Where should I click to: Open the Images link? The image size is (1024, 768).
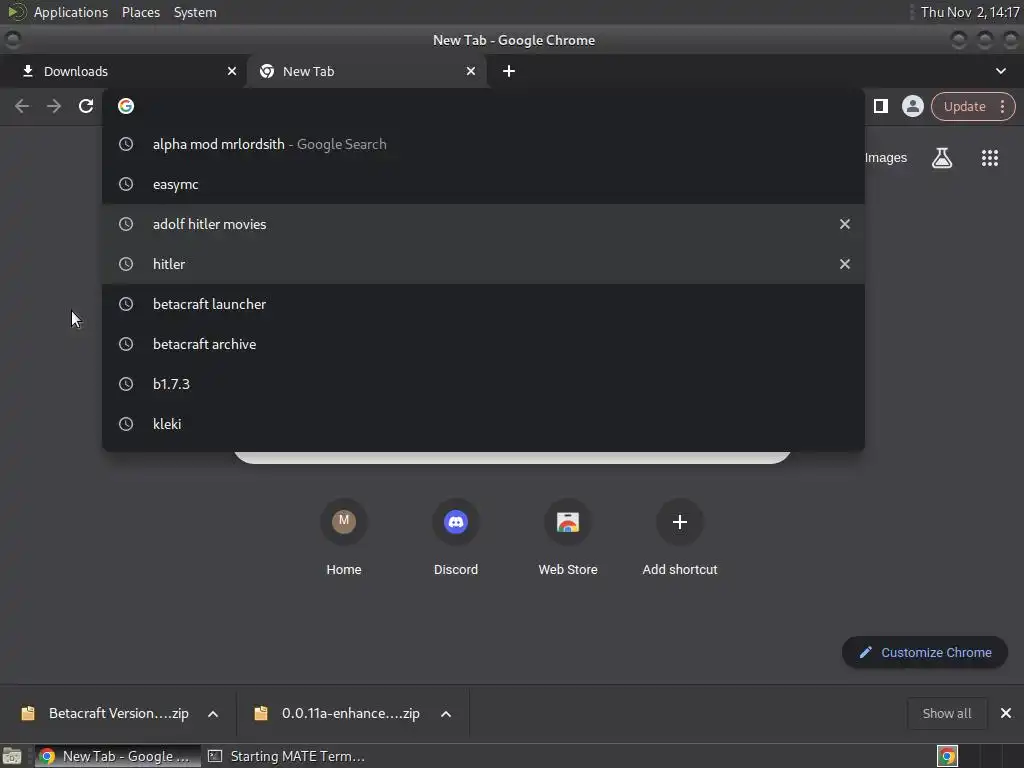[886, 157]
